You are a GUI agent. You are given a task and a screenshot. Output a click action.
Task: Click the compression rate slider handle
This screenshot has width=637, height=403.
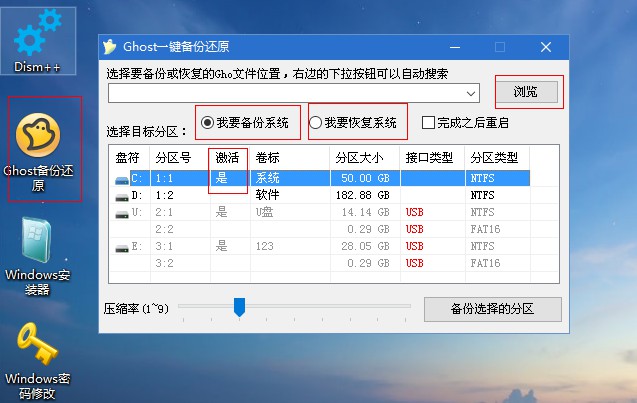(x=240, y=307)
